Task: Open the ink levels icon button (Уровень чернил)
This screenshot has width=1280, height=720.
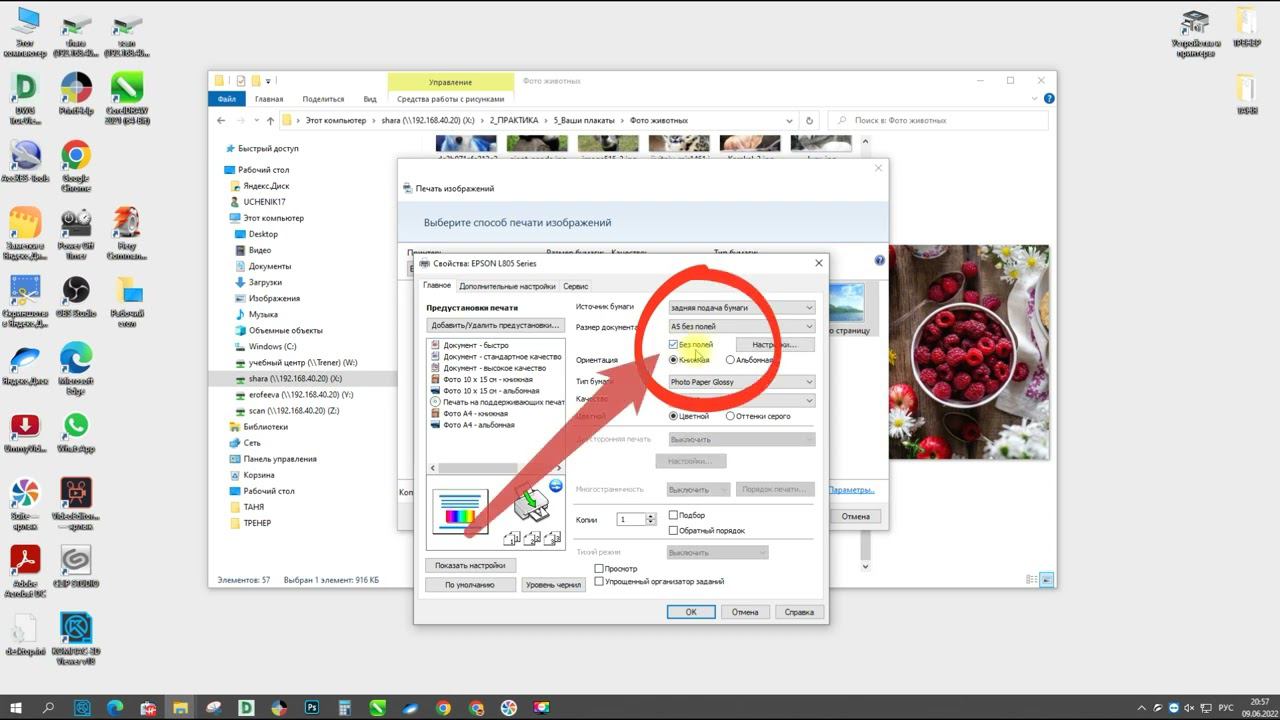Action: click(x=552, y=585)
